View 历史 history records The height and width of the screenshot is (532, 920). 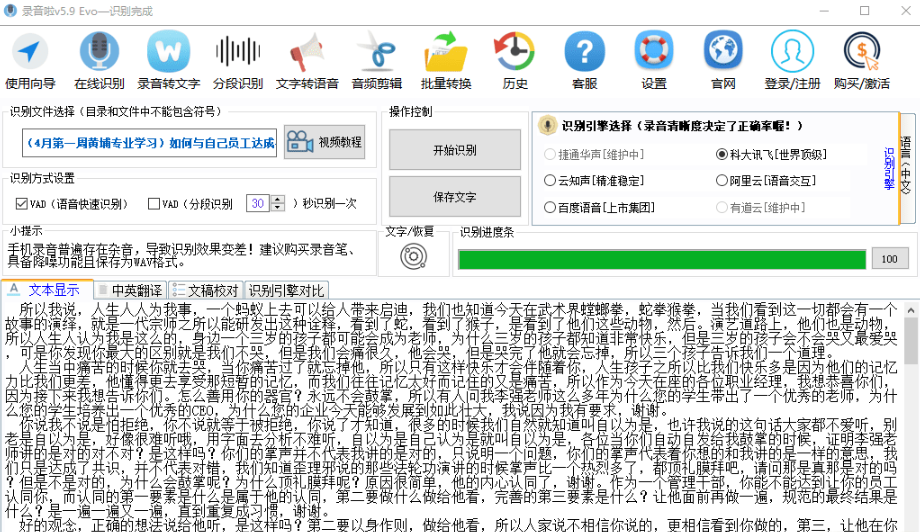pyautogui.click(x=515, y=60)
